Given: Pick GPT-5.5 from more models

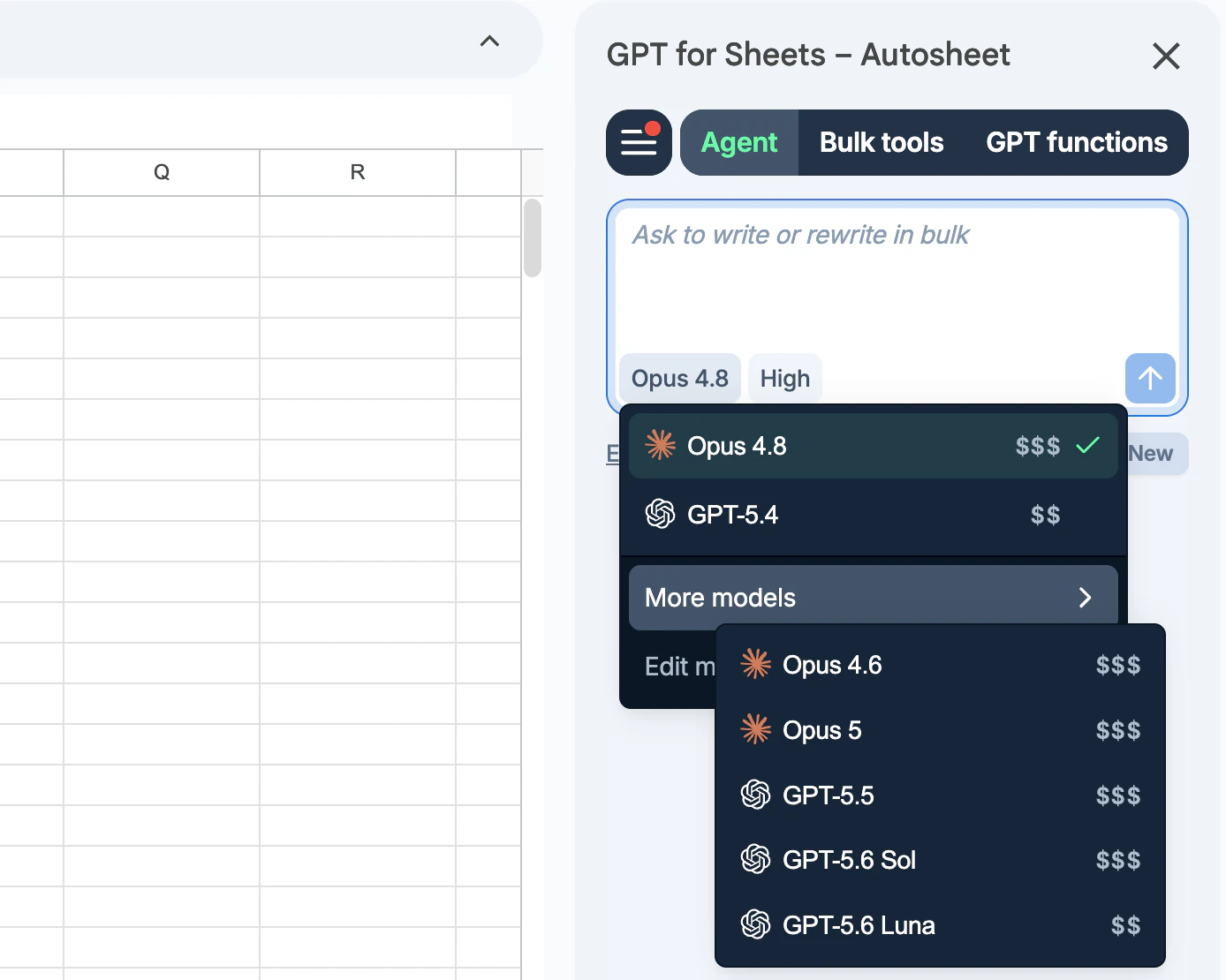Looking at the screenshot, I should tap(940, 795).
